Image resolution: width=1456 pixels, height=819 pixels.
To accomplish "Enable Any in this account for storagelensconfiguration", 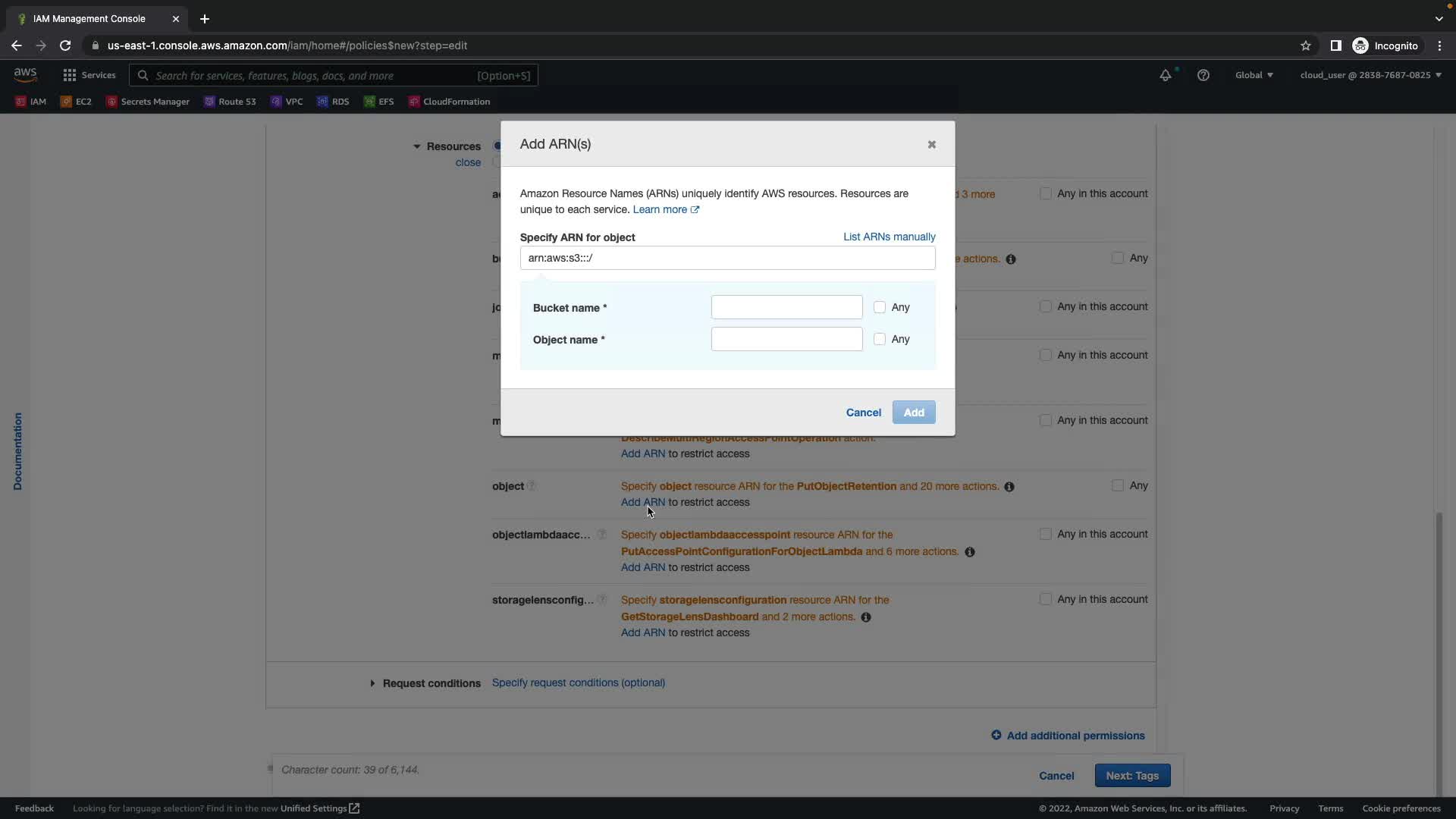I will pyautogui.click(x=1046, y=599).
